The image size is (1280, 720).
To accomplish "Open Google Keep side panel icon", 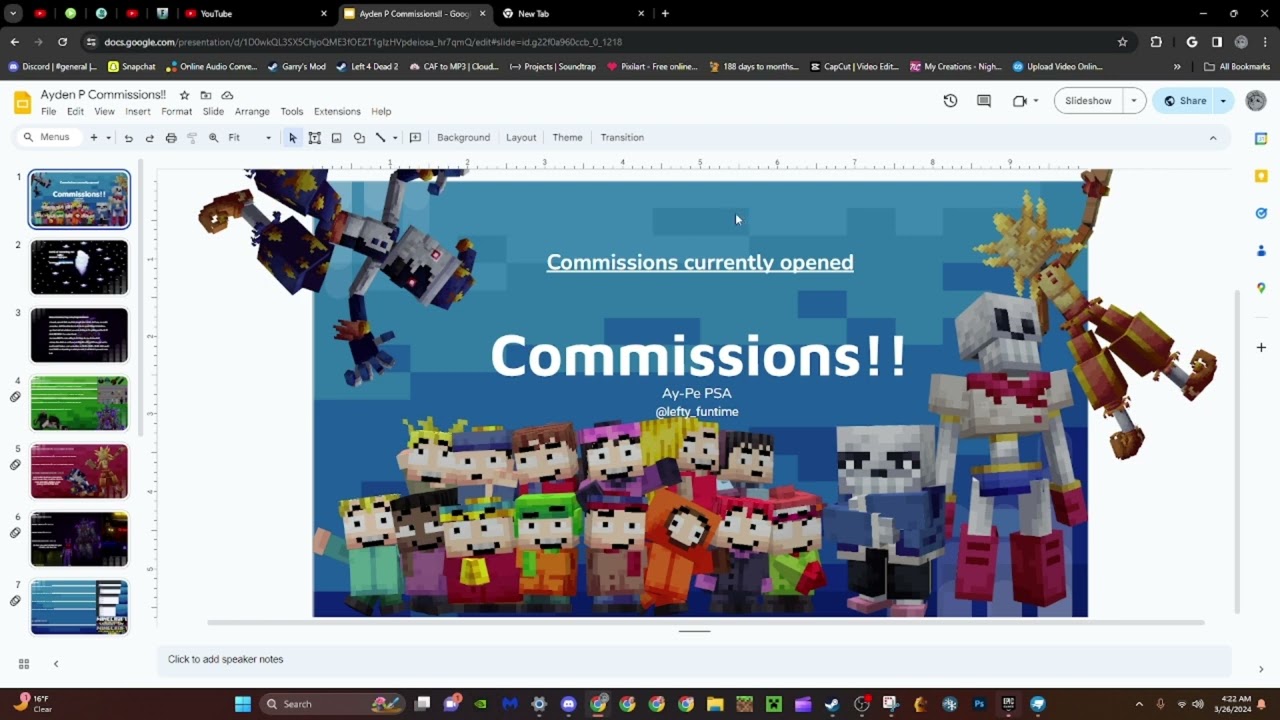I will coord(1261,176).
